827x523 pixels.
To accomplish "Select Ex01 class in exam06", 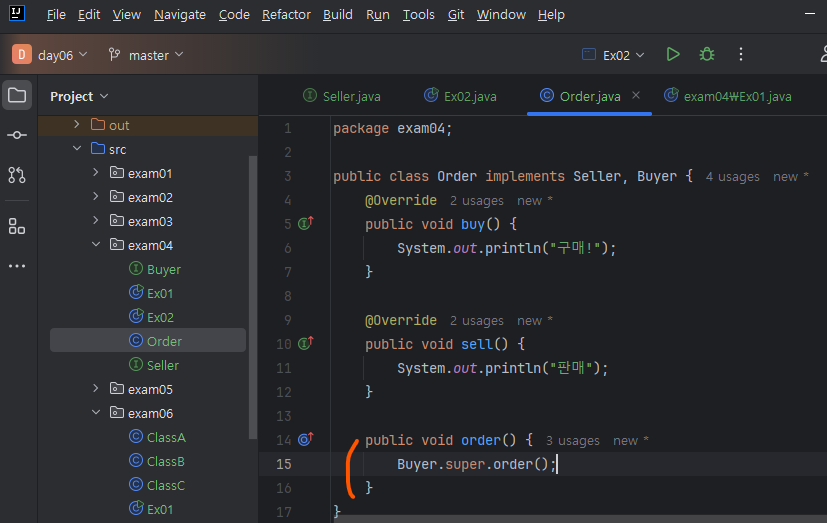I will pyautogui.click(x=151, y=509).
